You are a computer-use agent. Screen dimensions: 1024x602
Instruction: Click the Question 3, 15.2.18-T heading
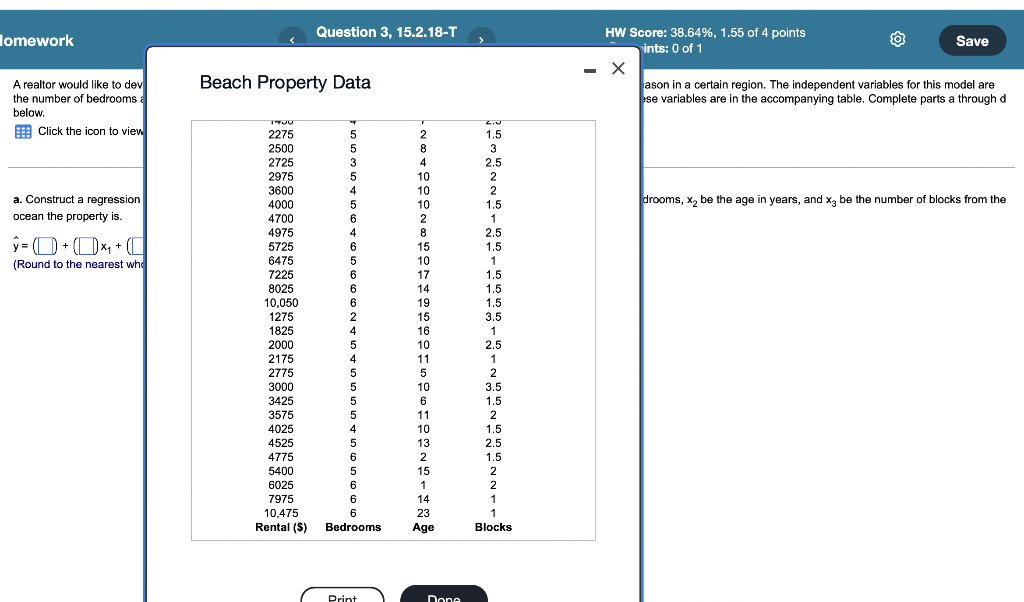387,32
